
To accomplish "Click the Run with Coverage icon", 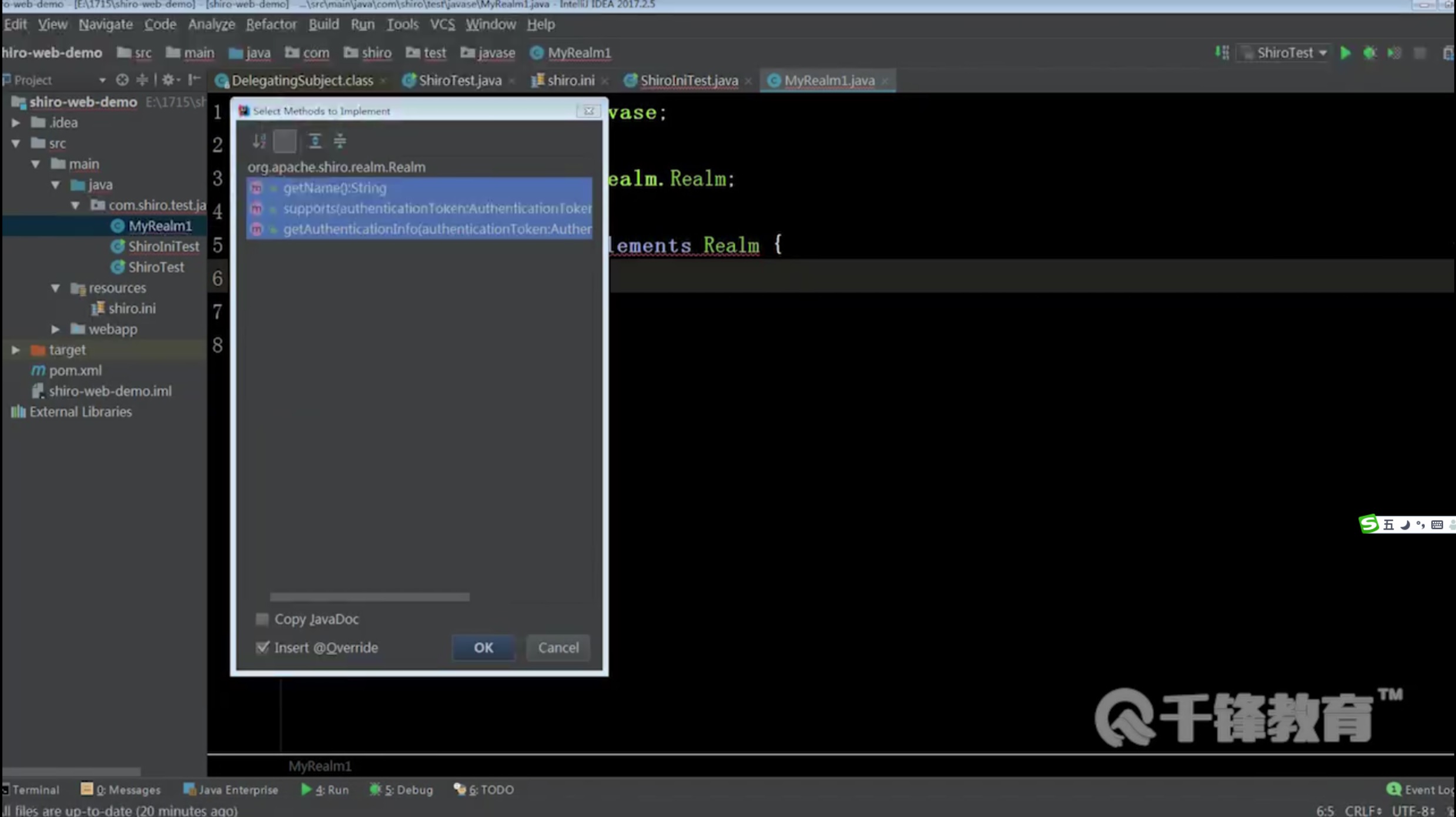I will click(x=1394, y=53).
